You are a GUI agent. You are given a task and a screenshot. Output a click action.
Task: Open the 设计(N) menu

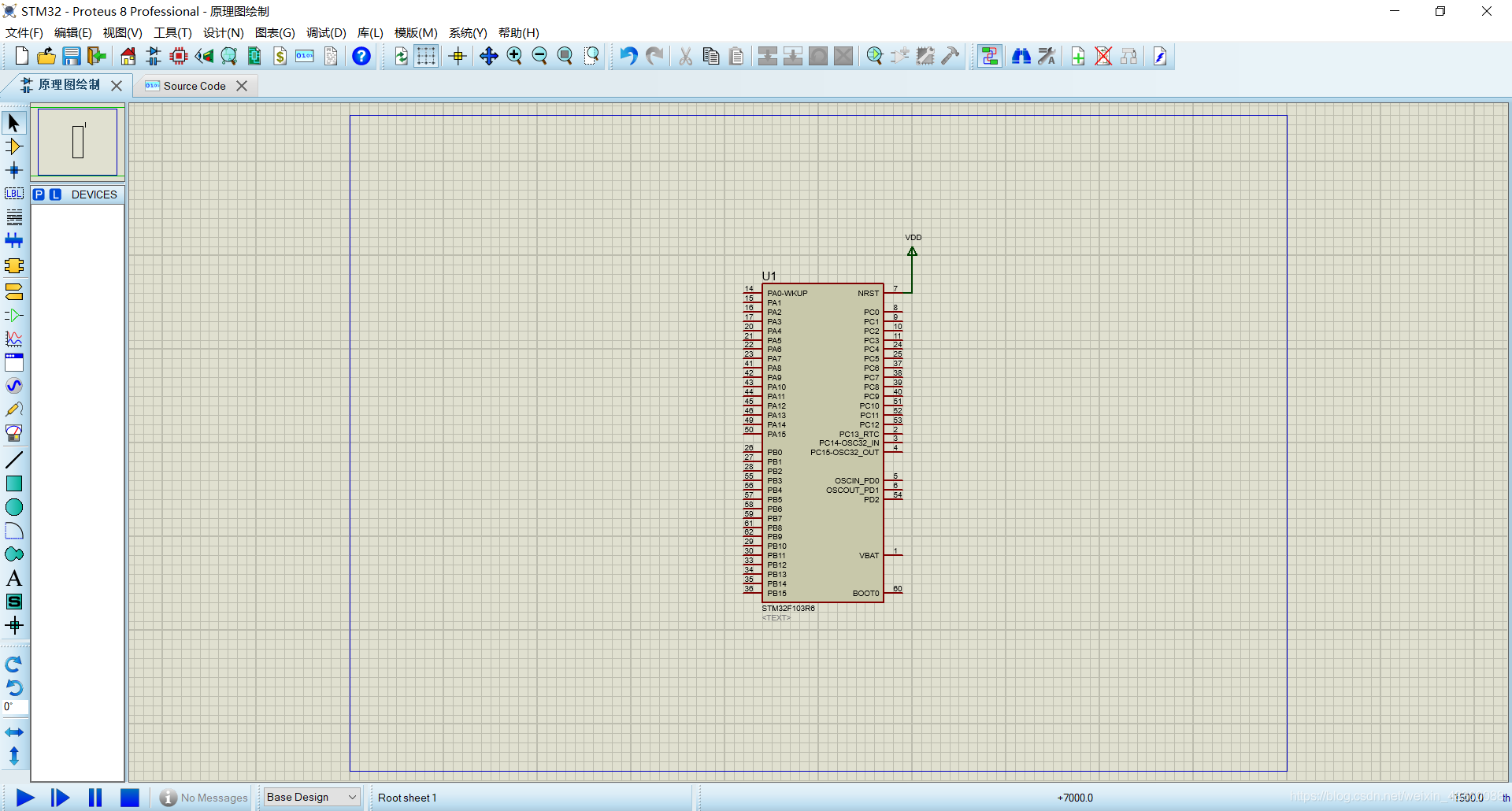point(223,32)
